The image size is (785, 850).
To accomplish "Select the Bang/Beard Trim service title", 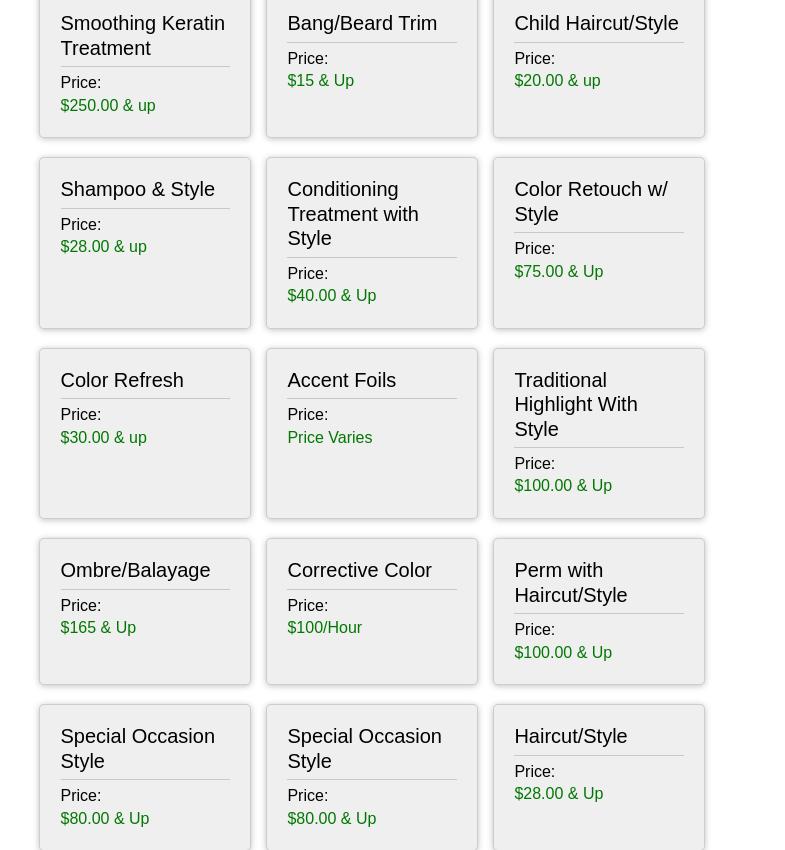I will click(361, 23).
